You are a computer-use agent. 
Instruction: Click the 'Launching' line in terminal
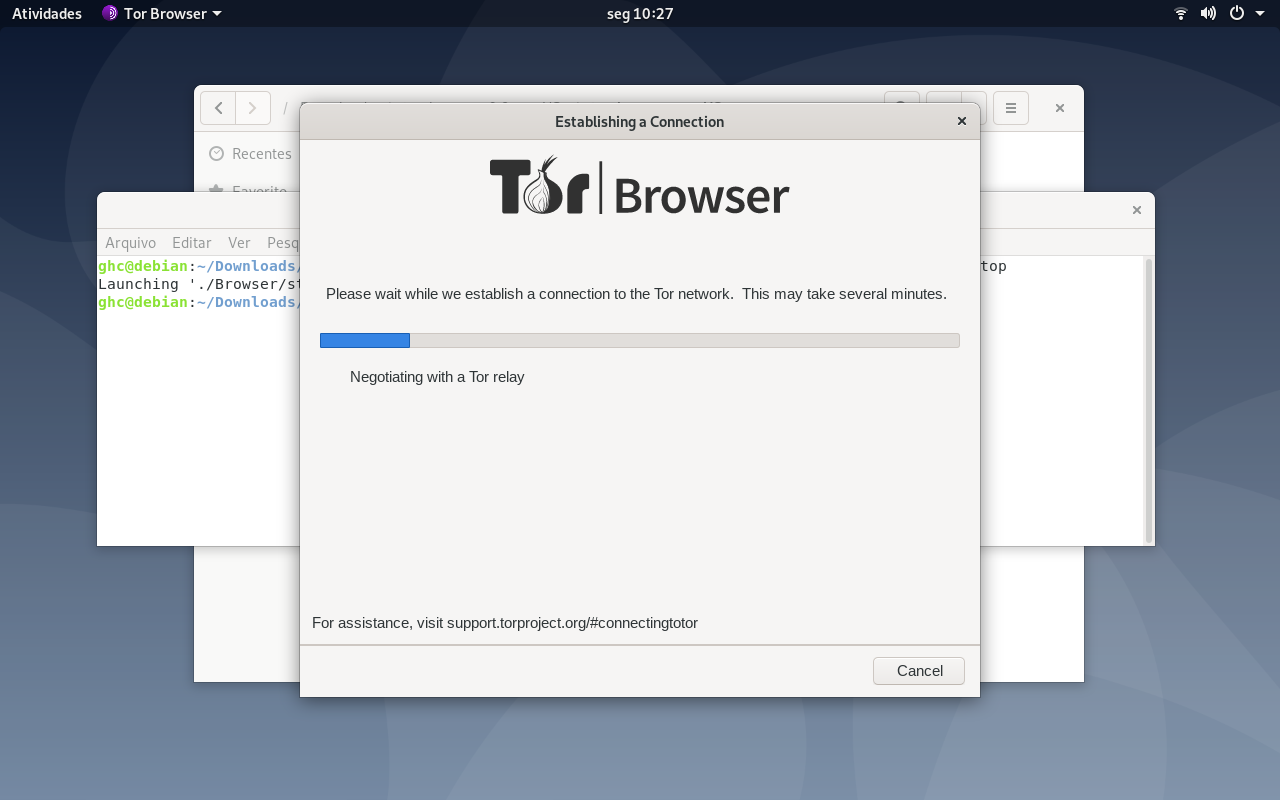tap(199, 284)
